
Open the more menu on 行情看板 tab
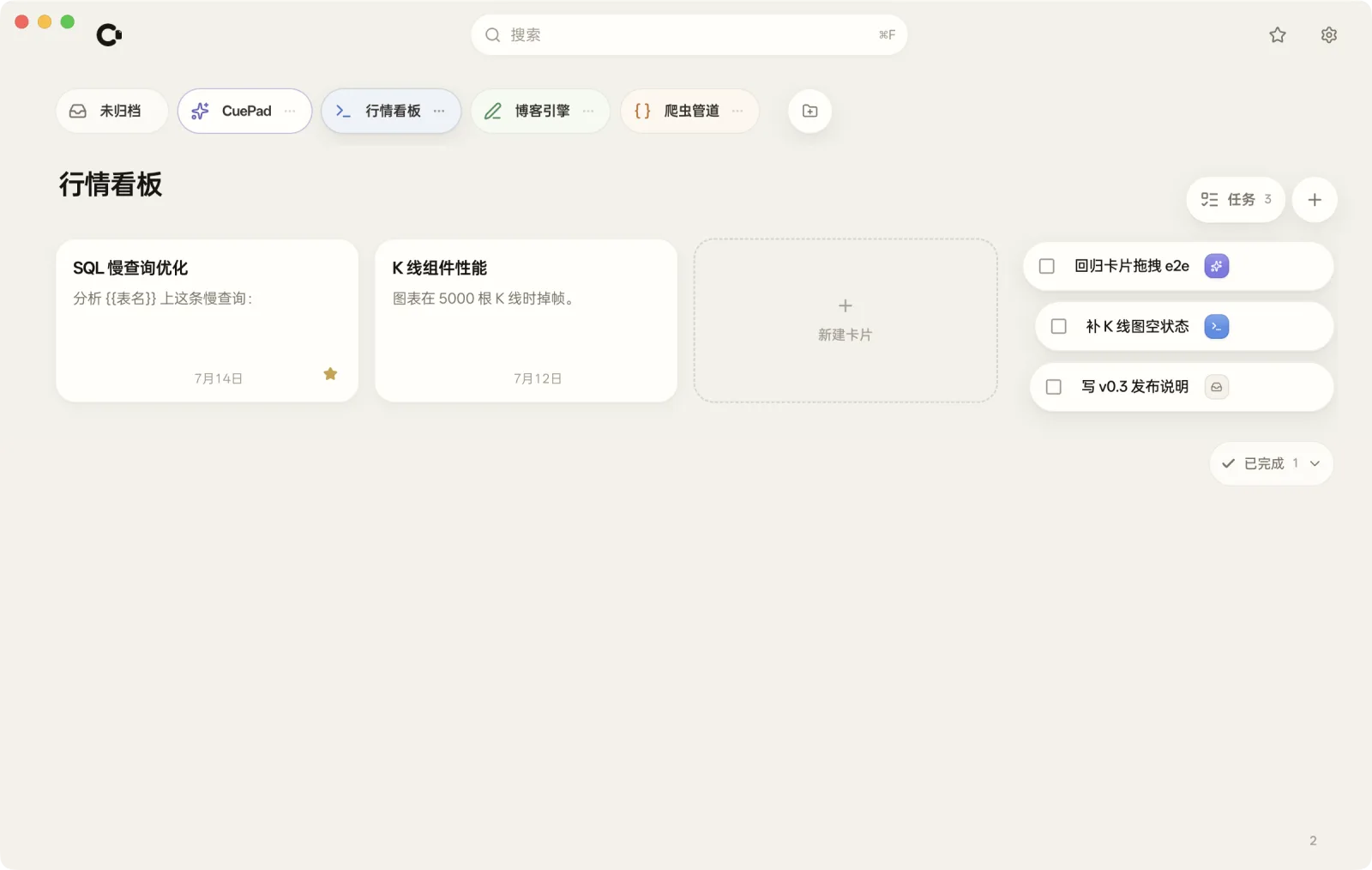click(x=439, y=111)
